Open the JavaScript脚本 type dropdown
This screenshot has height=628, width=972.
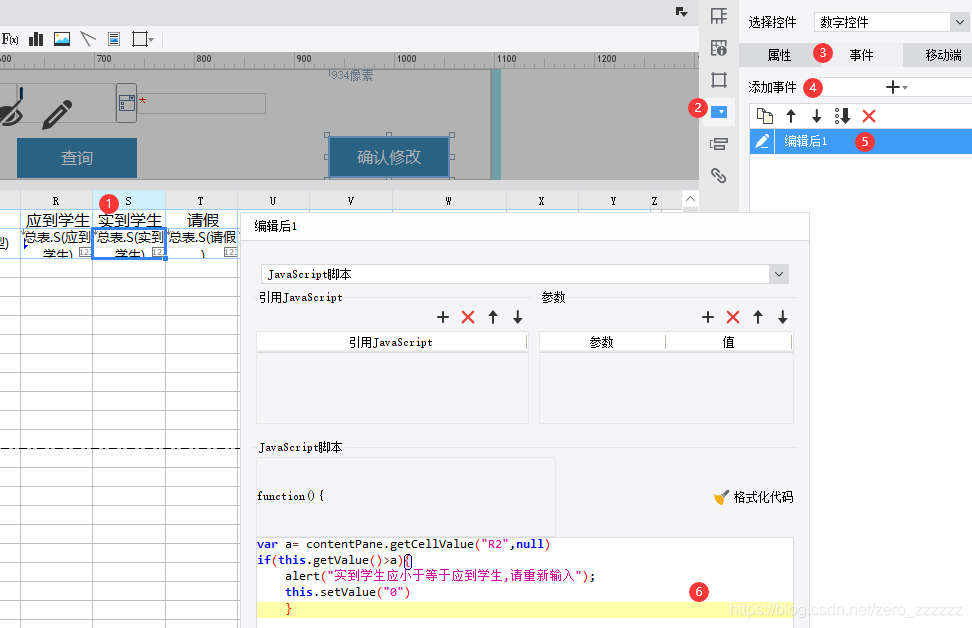point(525,274)
